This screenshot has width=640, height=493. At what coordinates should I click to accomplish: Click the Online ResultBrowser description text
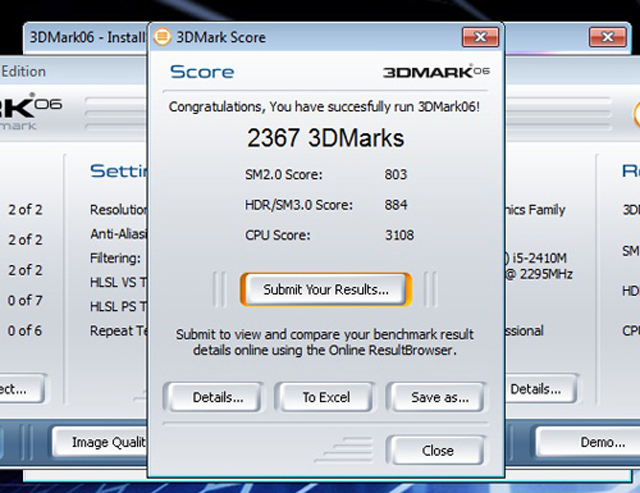coord(325,342)
